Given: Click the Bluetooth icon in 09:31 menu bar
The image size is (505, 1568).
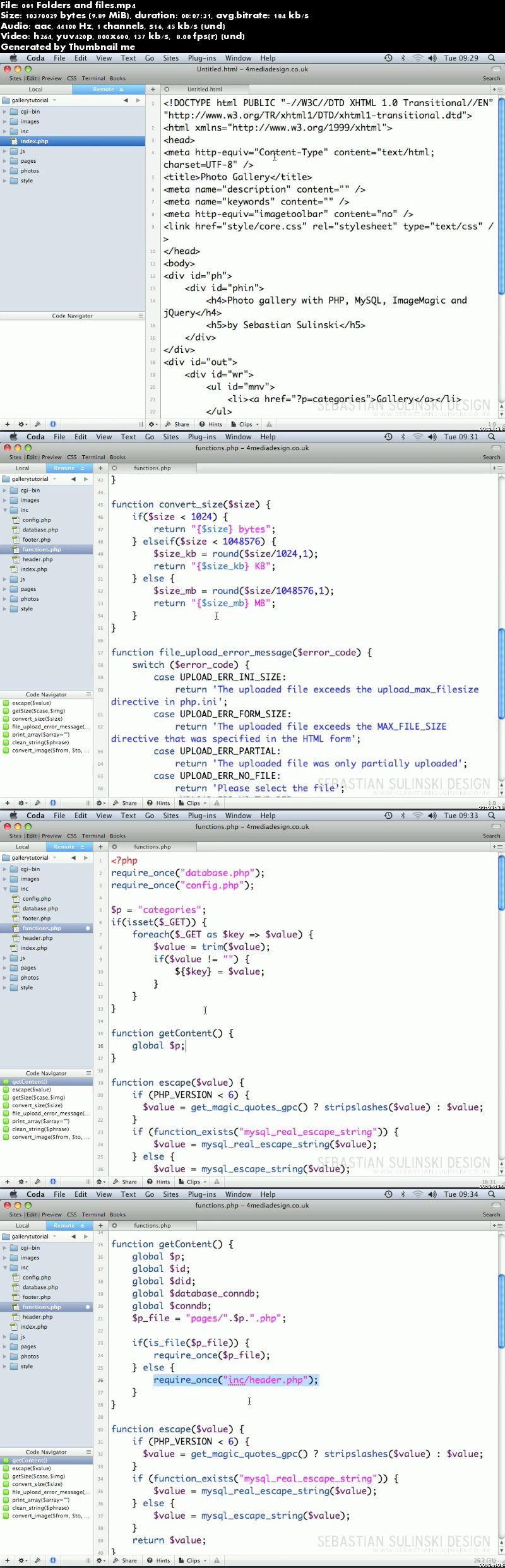Looking at the screenshot, I should pyautogui.click(x=403, y=437).
